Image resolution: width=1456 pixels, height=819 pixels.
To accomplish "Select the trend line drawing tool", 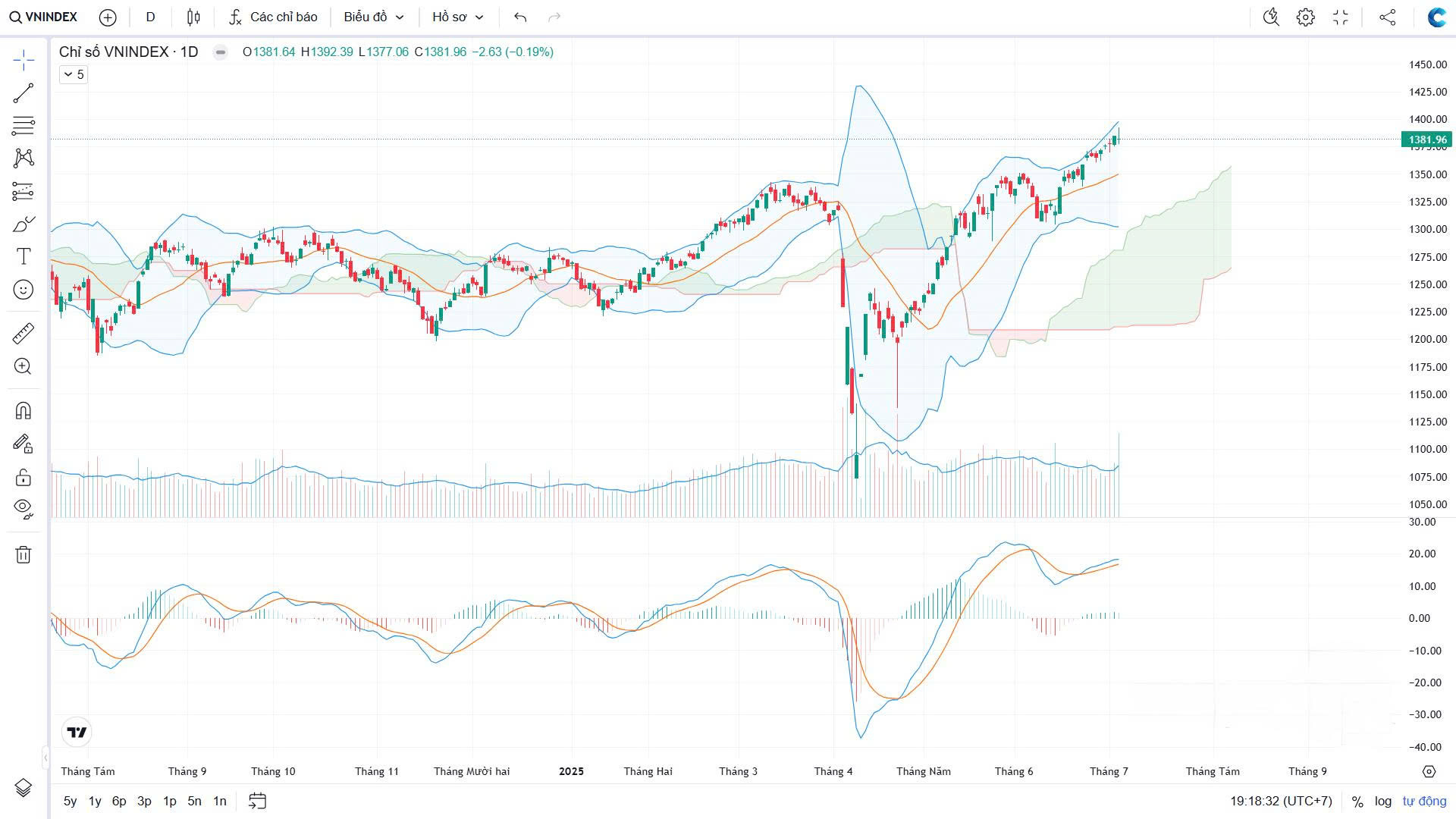I will point(24,93).
